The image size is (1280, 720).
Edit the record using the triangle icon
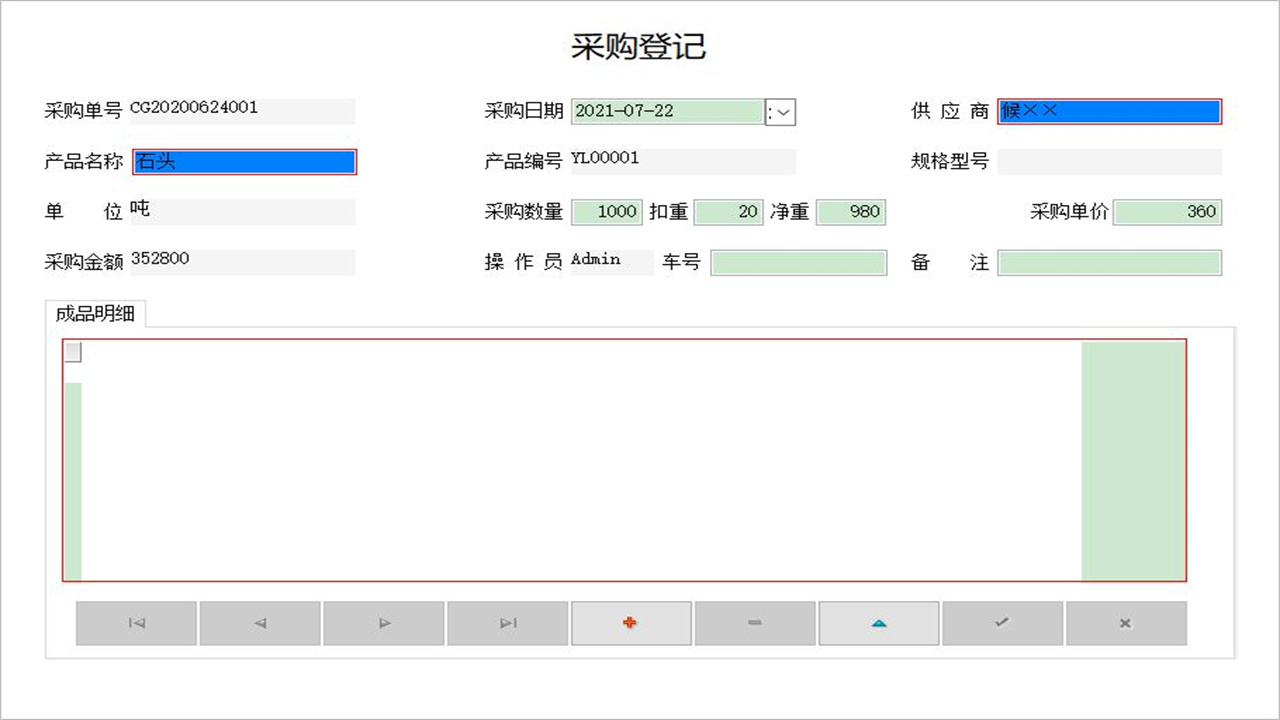point(879,623)
